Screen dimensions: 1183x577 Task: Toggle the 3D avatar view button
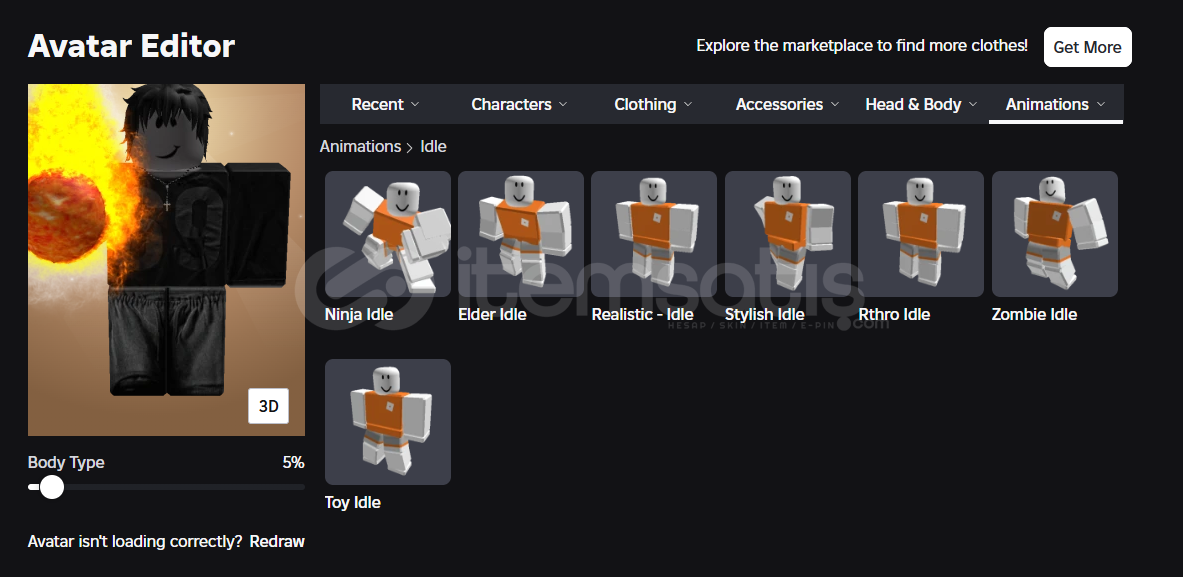(269, 407)
